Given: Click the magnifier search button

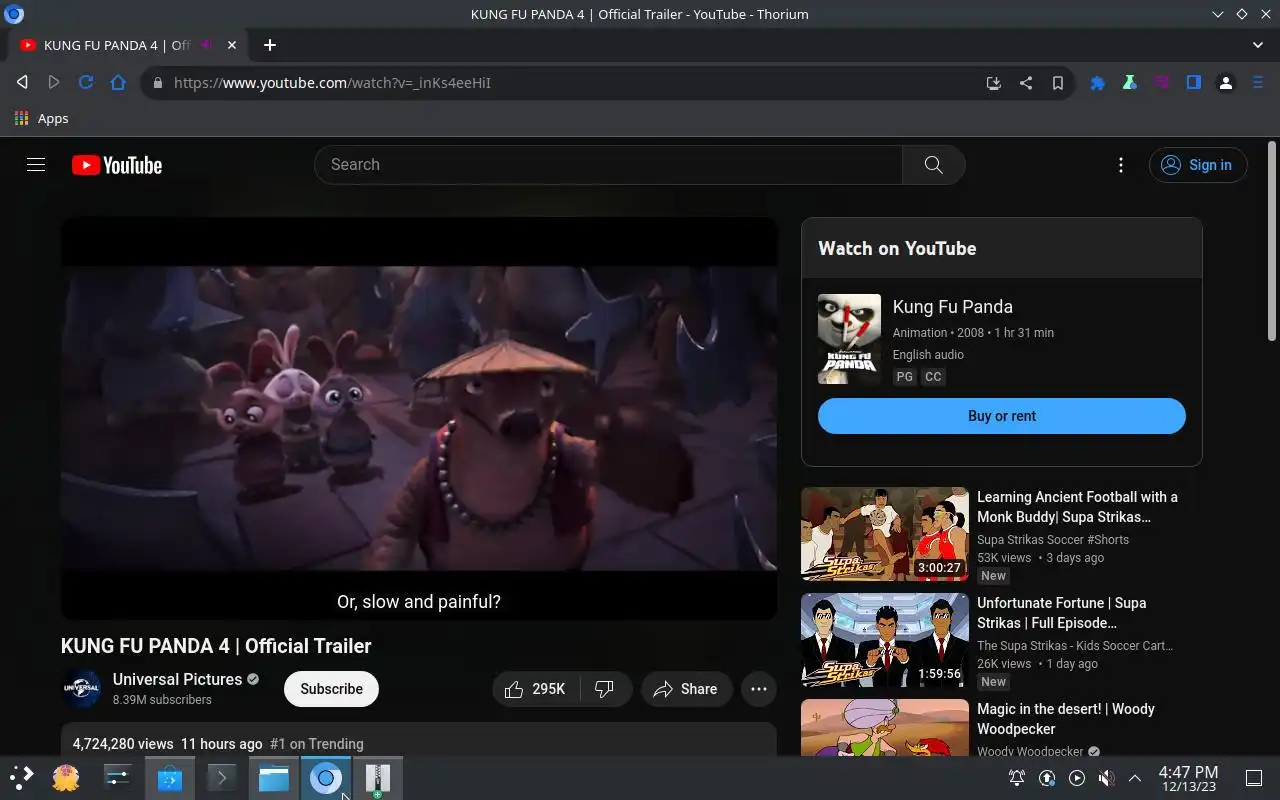Looking at the screenshot, I should point(933,165).
